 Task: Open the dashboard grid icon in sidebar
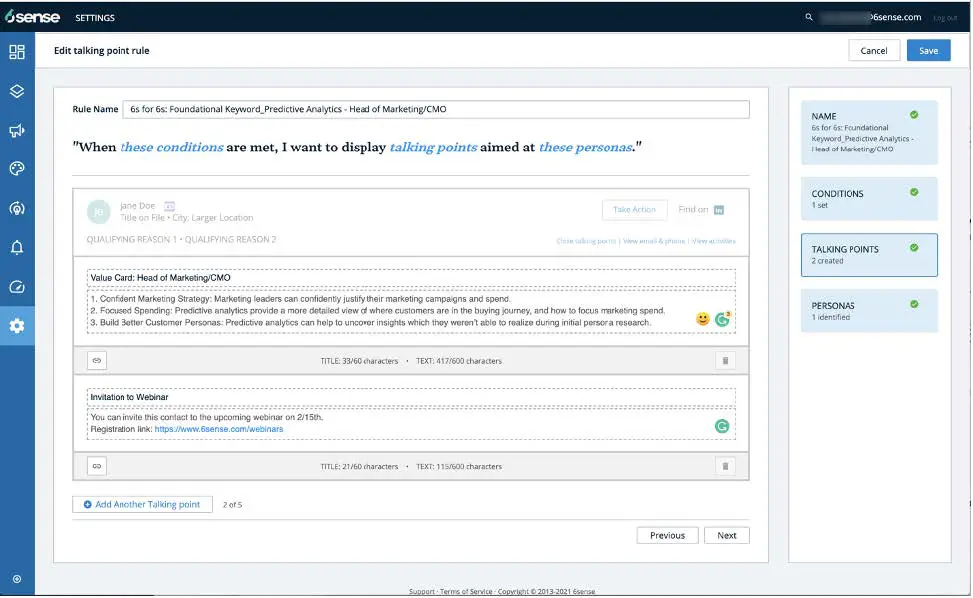point(16,52)
